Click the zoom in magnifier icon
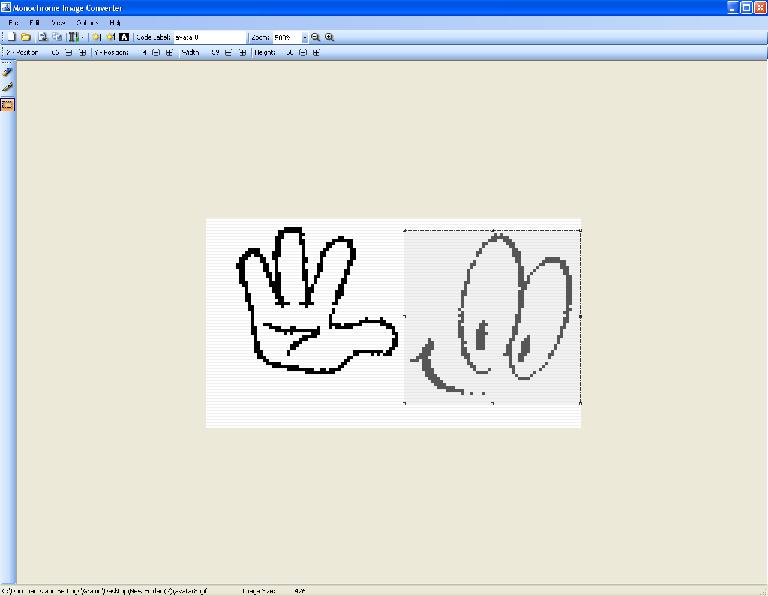 tap(330, 37)
